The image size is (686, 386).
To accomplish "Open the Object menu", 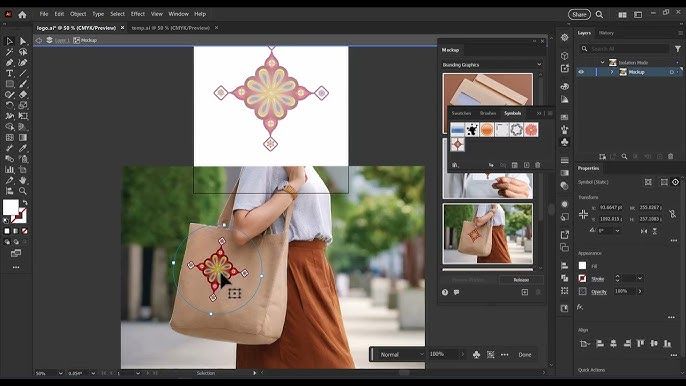I will pos(78,14).
